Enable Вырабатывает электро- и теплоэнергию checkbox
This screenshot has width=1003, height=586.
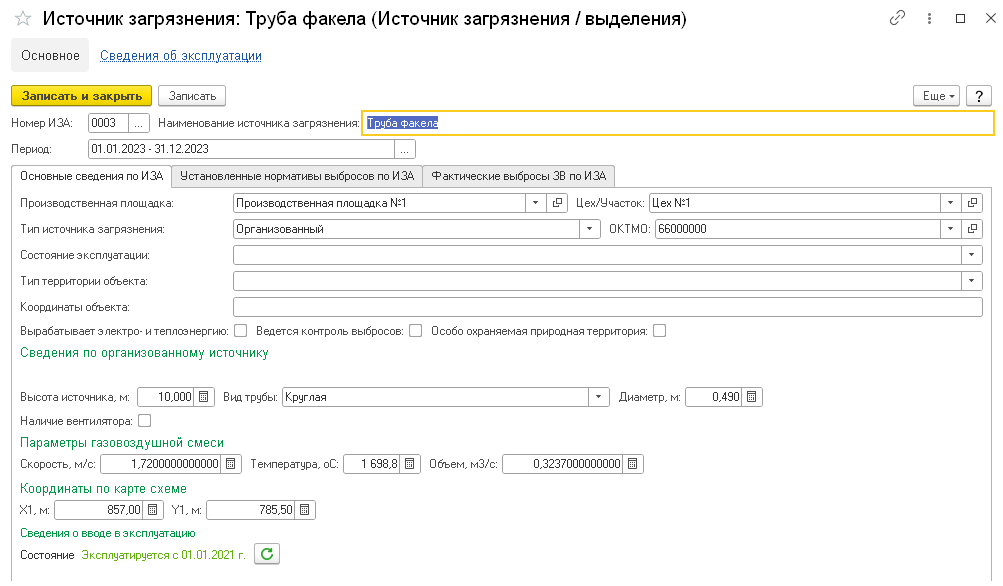click(x=241, y=331)
